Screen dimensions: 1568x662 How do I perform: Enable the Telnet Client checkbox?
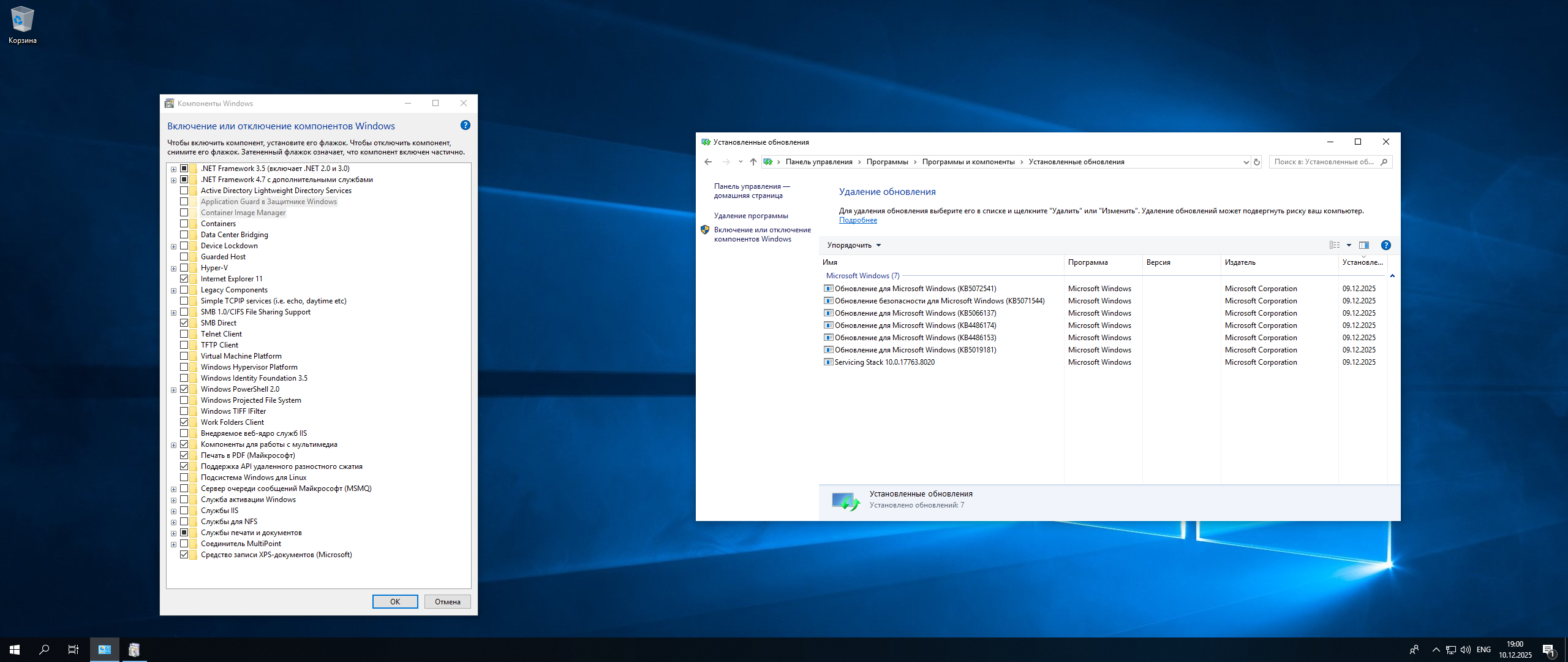[x=184, y=334]
